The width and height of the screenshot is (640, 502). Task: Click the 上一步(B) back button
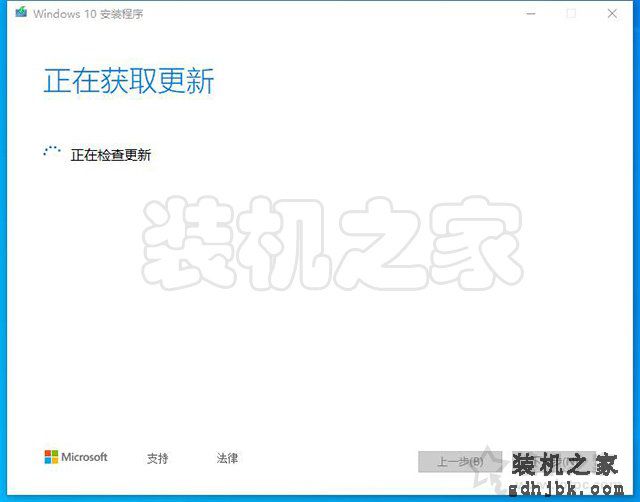[460, 462]
